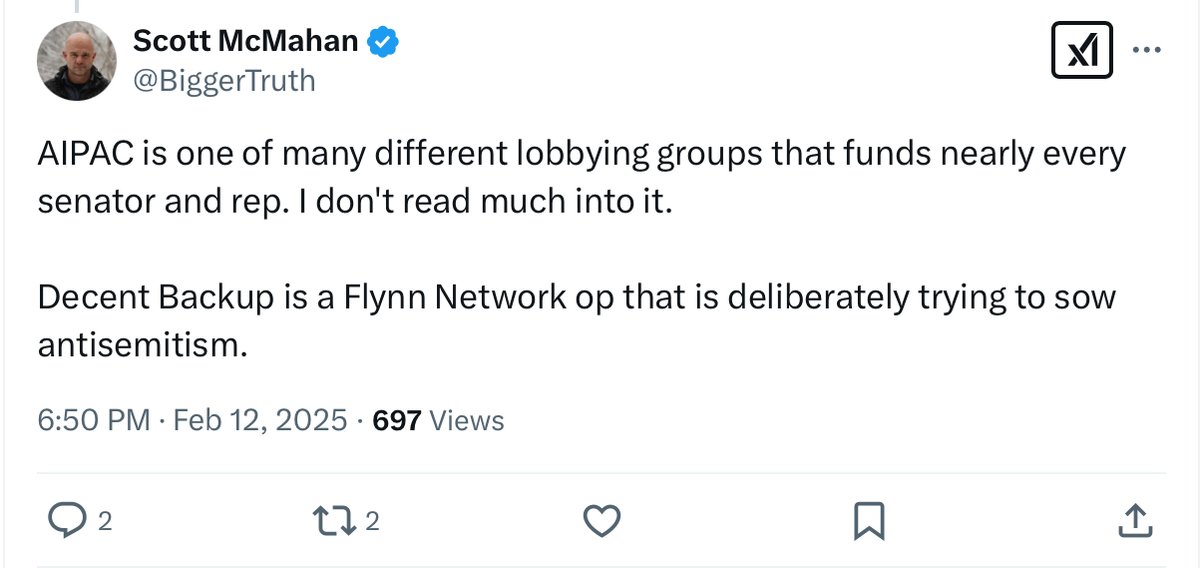Click the Decent Backup paragraph text
Image resolution: width=1200 pixels, height=568 pixels.
pos(575,298)
